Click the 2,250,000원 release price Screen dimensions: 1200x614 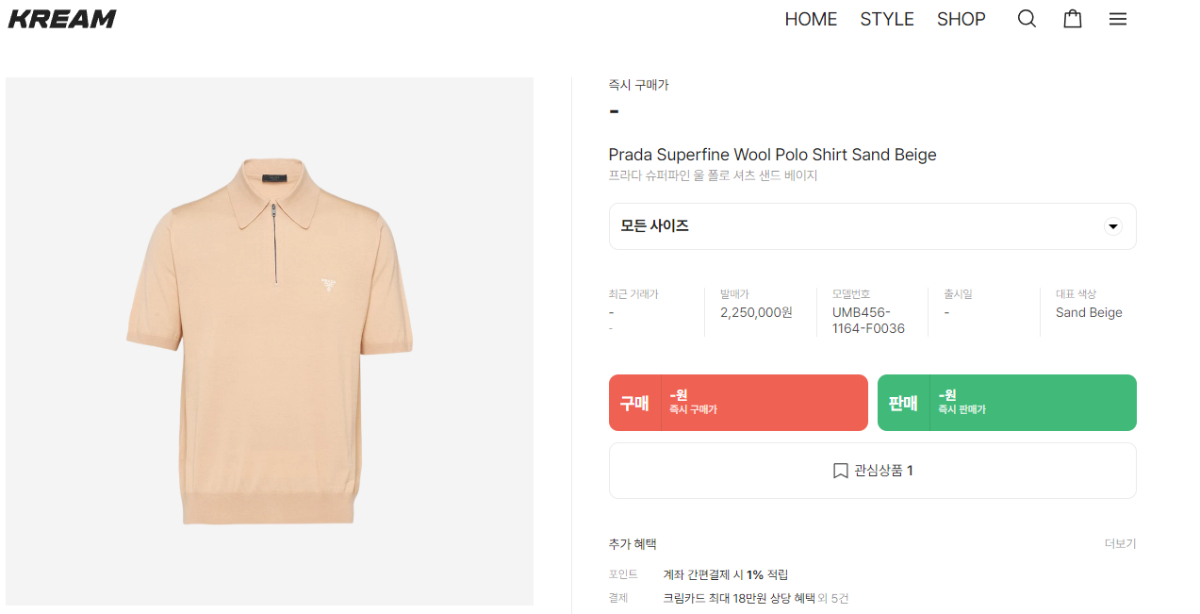point(756,313)
